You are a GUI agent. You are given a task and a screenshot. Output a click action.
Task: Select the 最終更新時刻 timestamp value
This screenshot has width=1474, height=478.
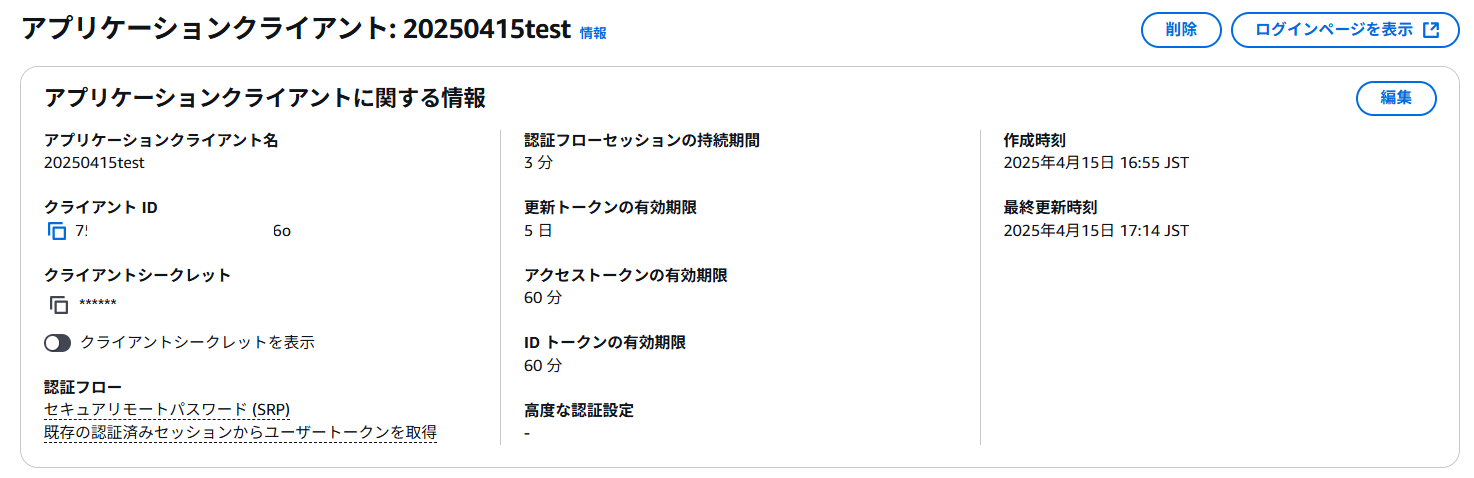(x=1096, y=231)
